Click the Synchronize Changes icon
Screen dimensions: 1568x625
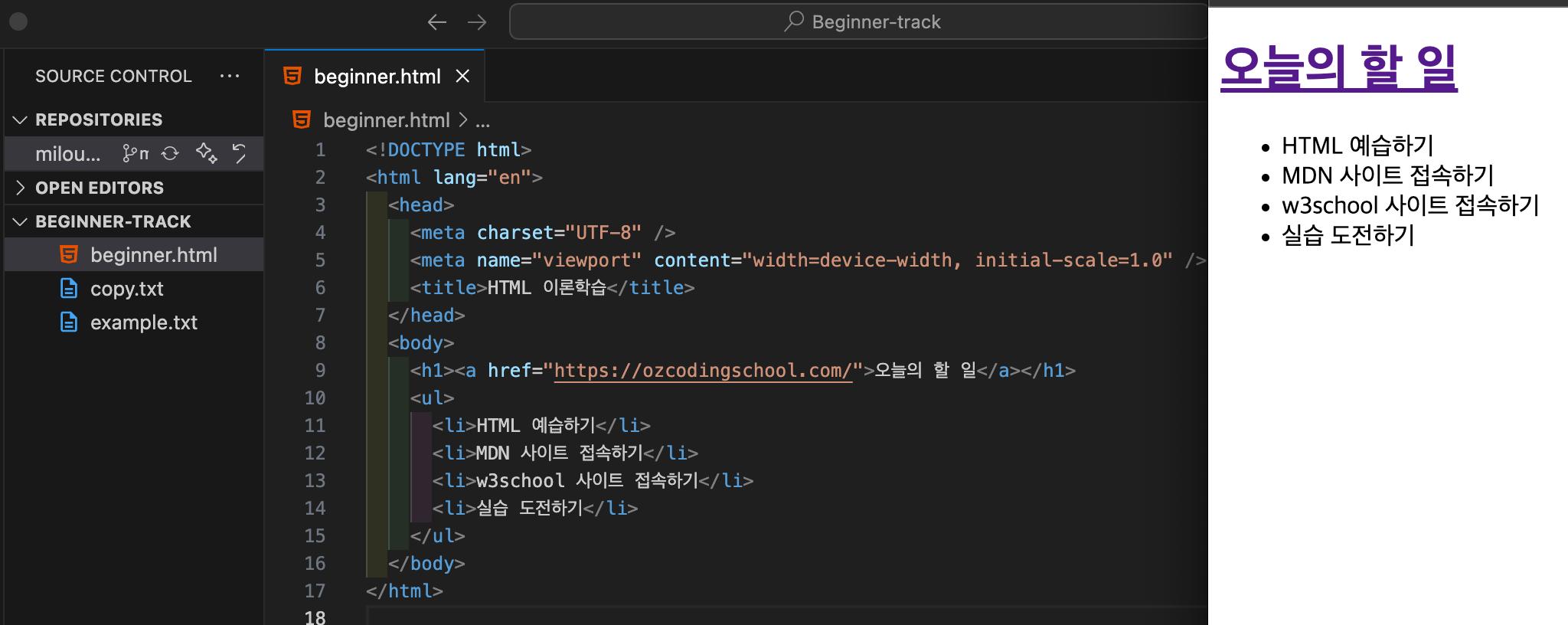[x=170, y=154]
